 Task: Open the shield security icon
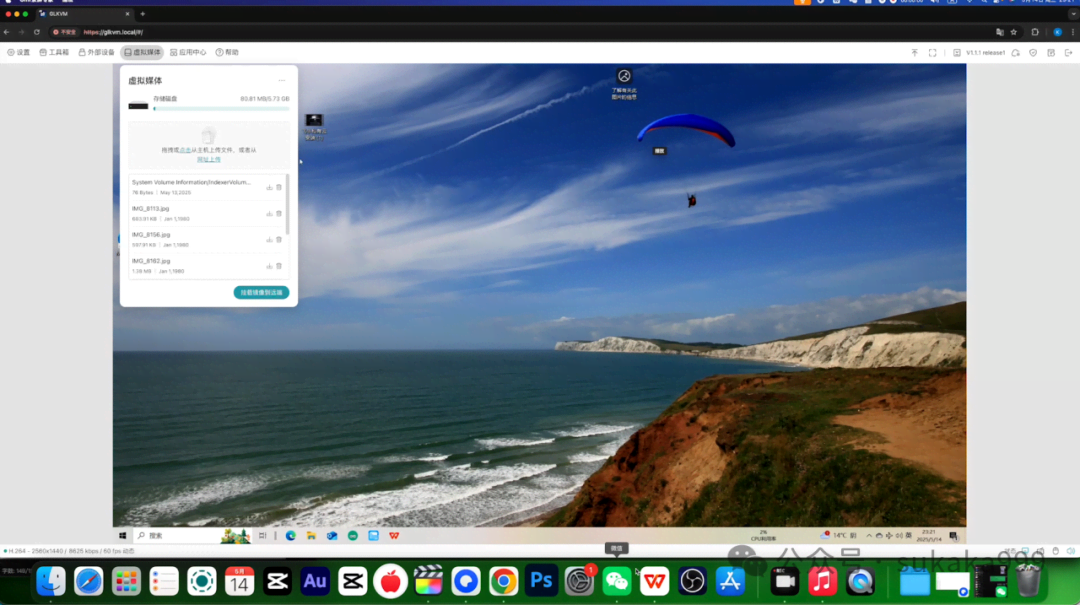(1033, 52)
